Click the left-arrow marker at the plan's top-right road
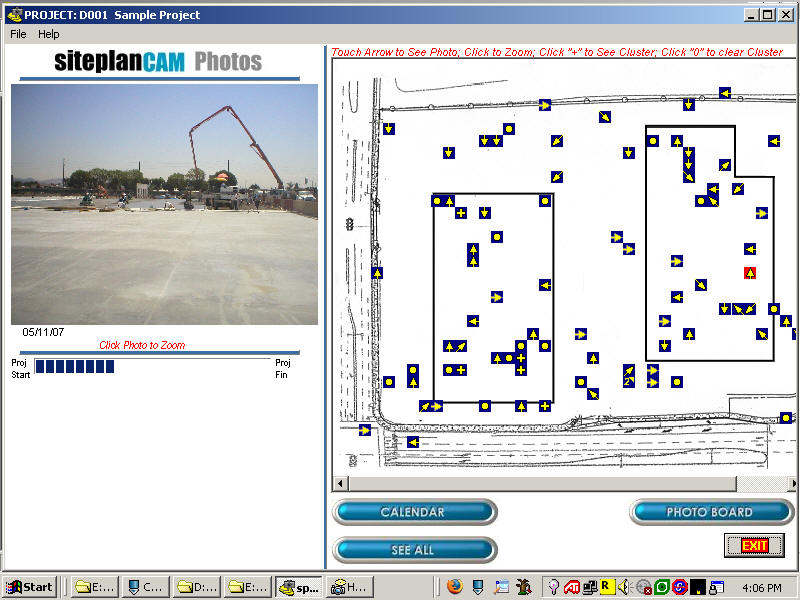The width and height of the screenshot is (800, 600). pyautogui.click(x=724, y=93)
